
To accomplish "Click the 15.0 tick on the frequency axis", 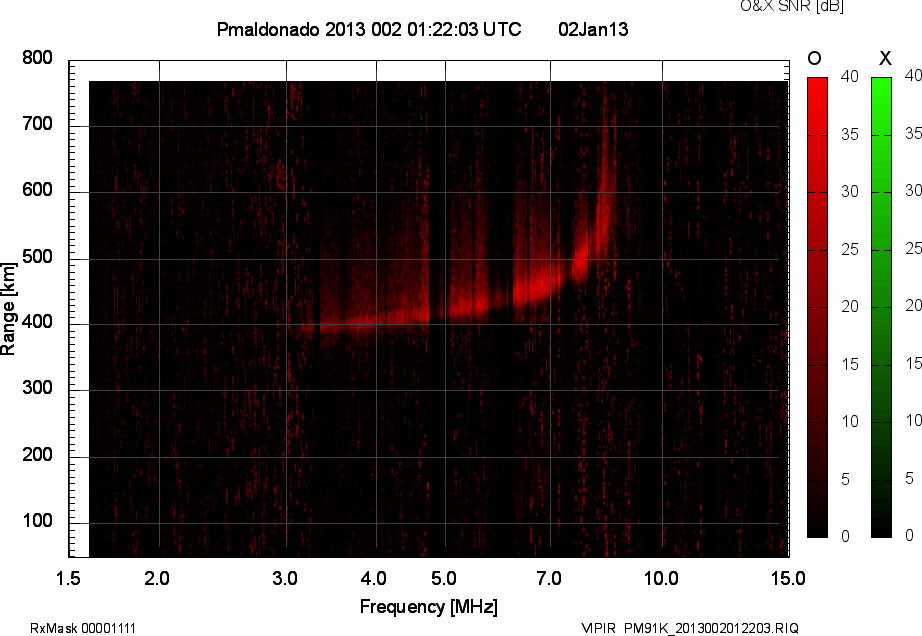I will pos(788,579).
